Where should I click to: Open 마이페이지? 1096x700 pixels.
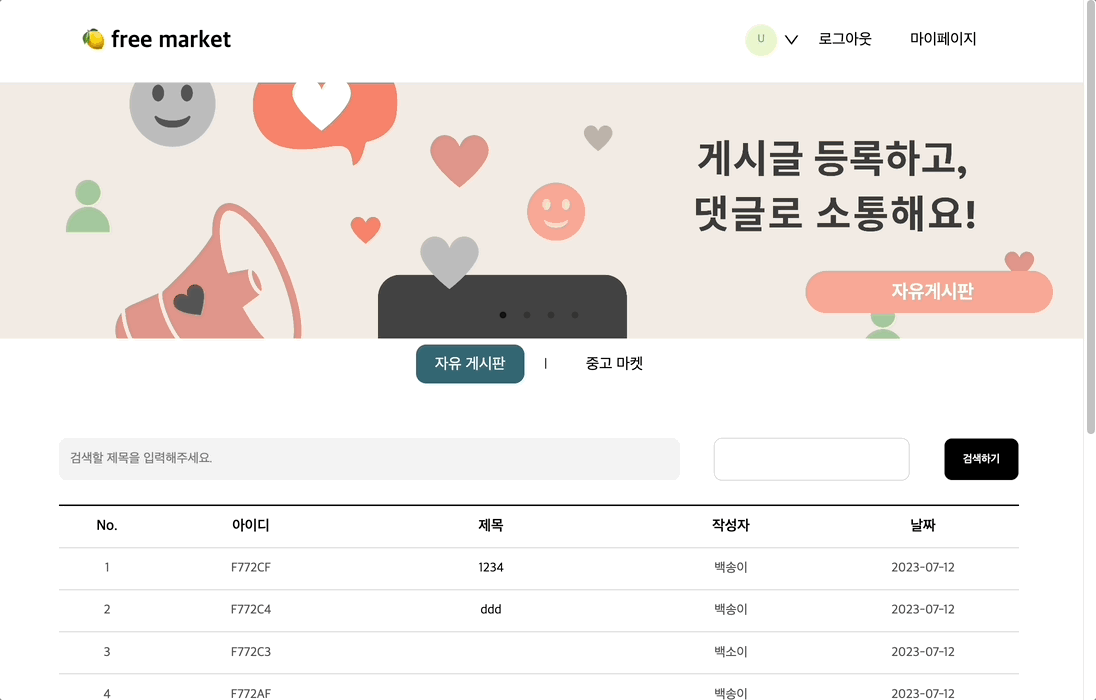pyautogui.click(x=942, y=39)
